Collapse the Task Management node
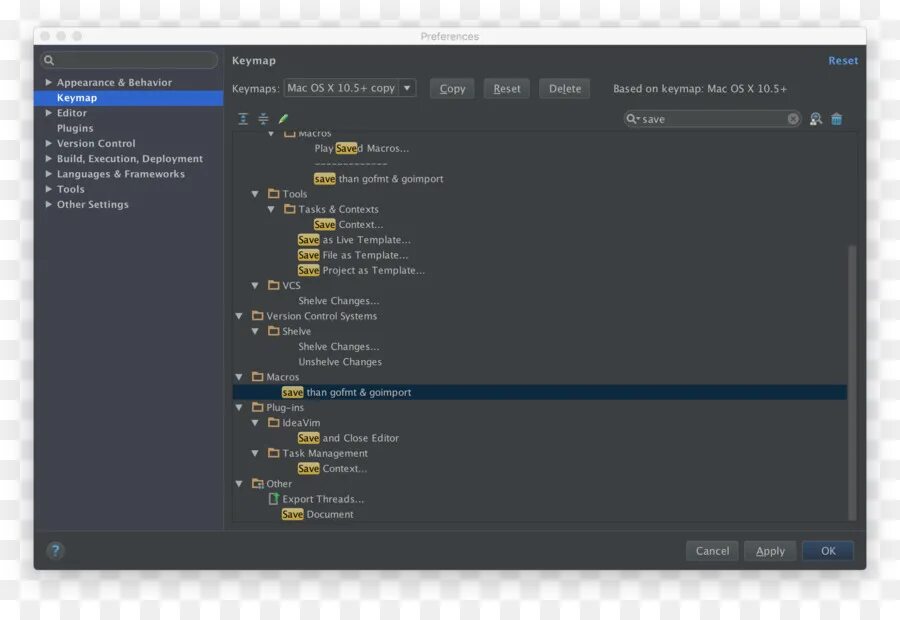This screenshot has height=620, width=900. pos(255,454)
